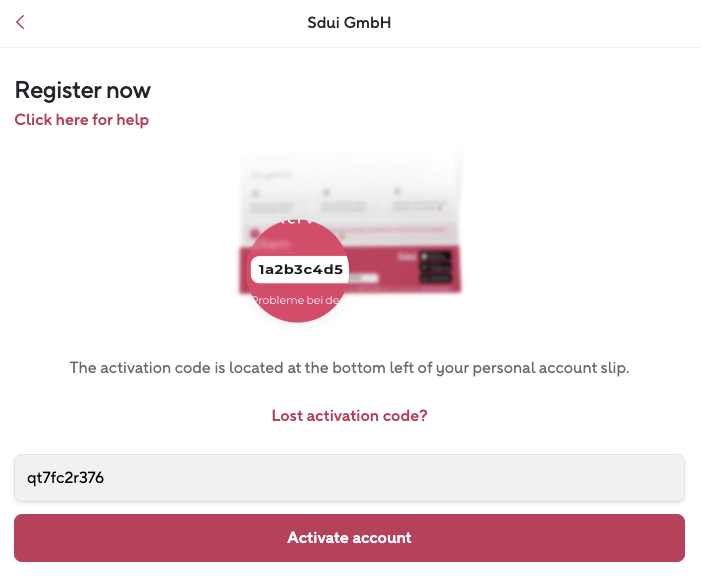Click the blurred app store badges on the slip
Image resolution: width=701 pixels, height=583 pixels.
click(x=436, y=267)
